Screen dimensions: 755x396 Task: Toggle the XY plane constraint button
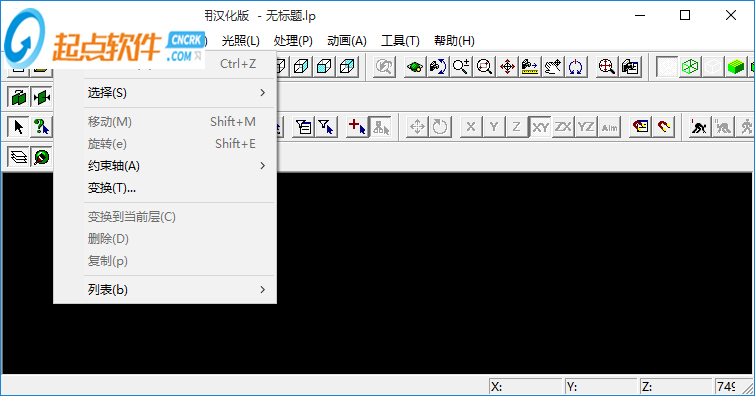[540, 127]
